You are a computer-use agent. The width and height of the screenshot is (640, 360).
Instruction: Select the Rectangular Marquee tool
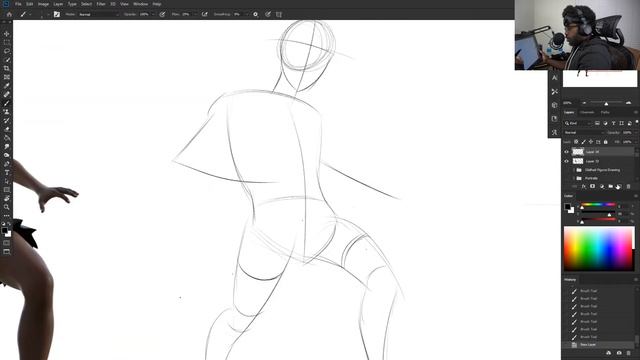click(x=7, y=42)
